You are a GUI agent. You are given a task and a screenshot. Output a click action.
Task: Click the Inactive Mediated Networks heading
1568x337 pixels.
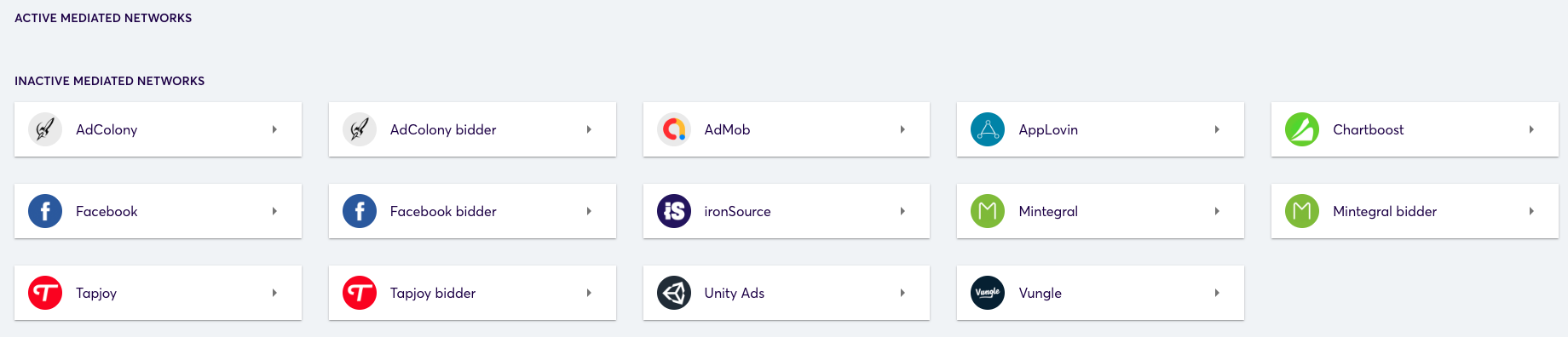(110, 81)
